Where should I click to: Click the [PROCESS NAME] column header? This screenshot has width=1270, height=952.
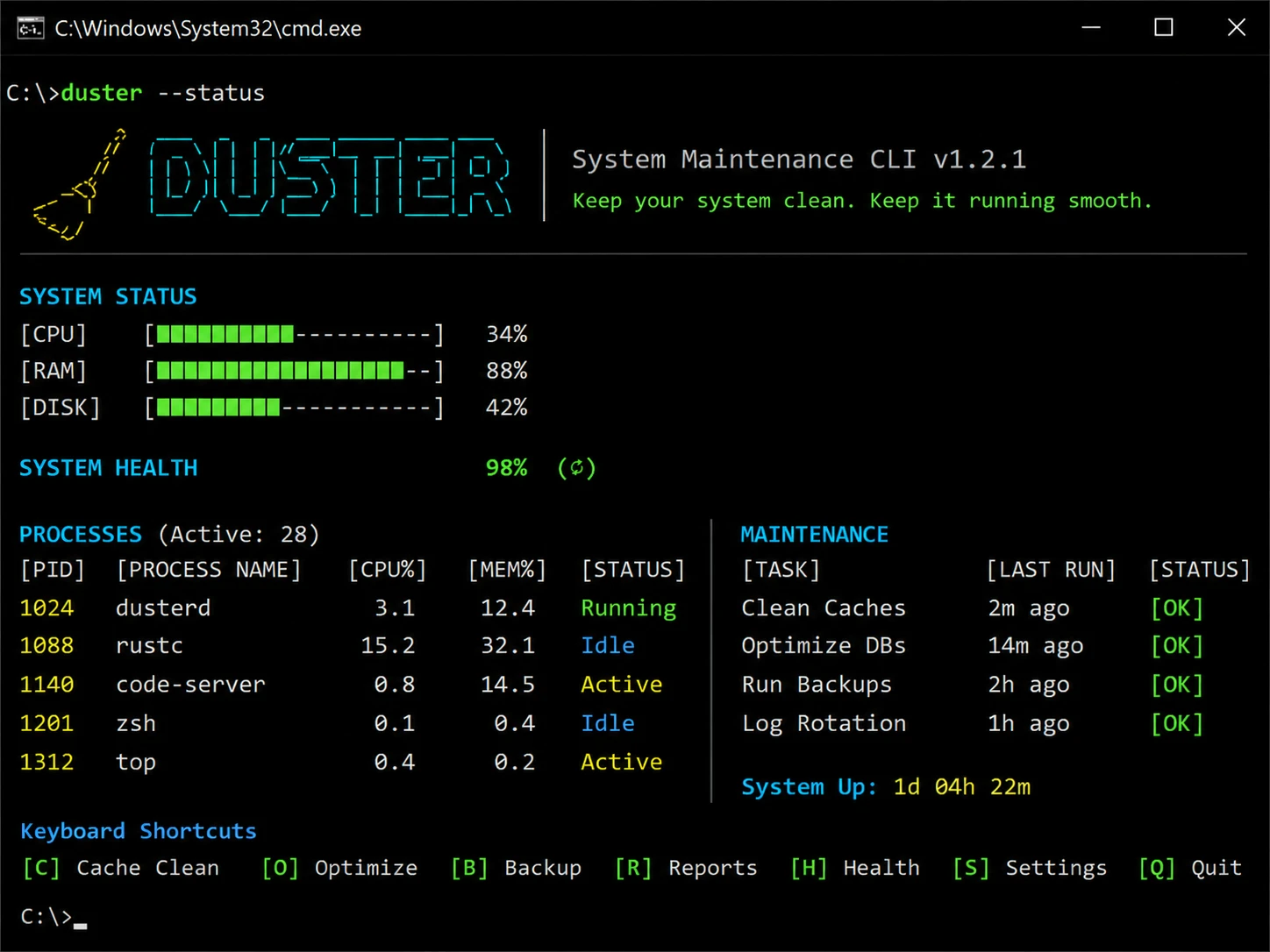pos(209,570)
